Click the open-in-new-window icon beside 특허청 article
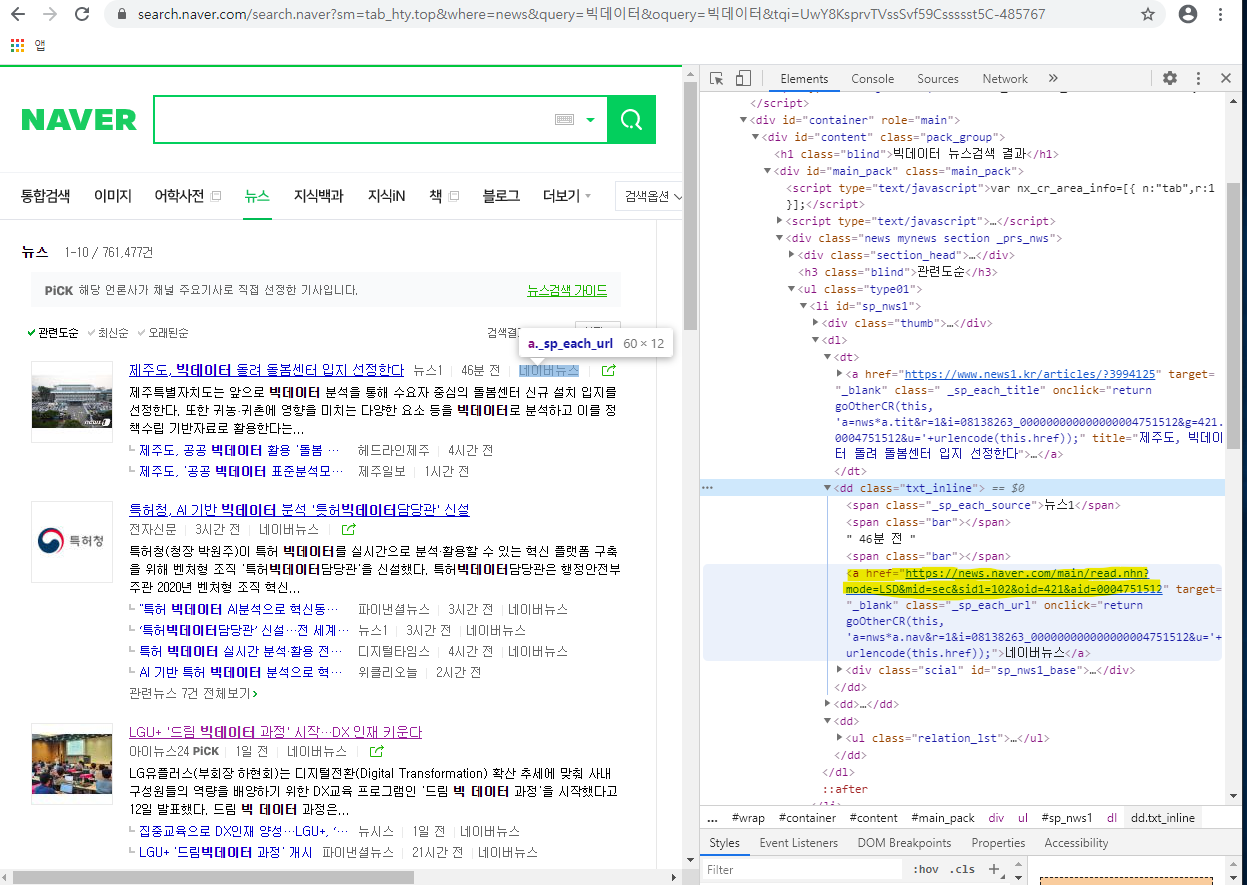The width and height of the screenshot is (1247, 885). 348,529
